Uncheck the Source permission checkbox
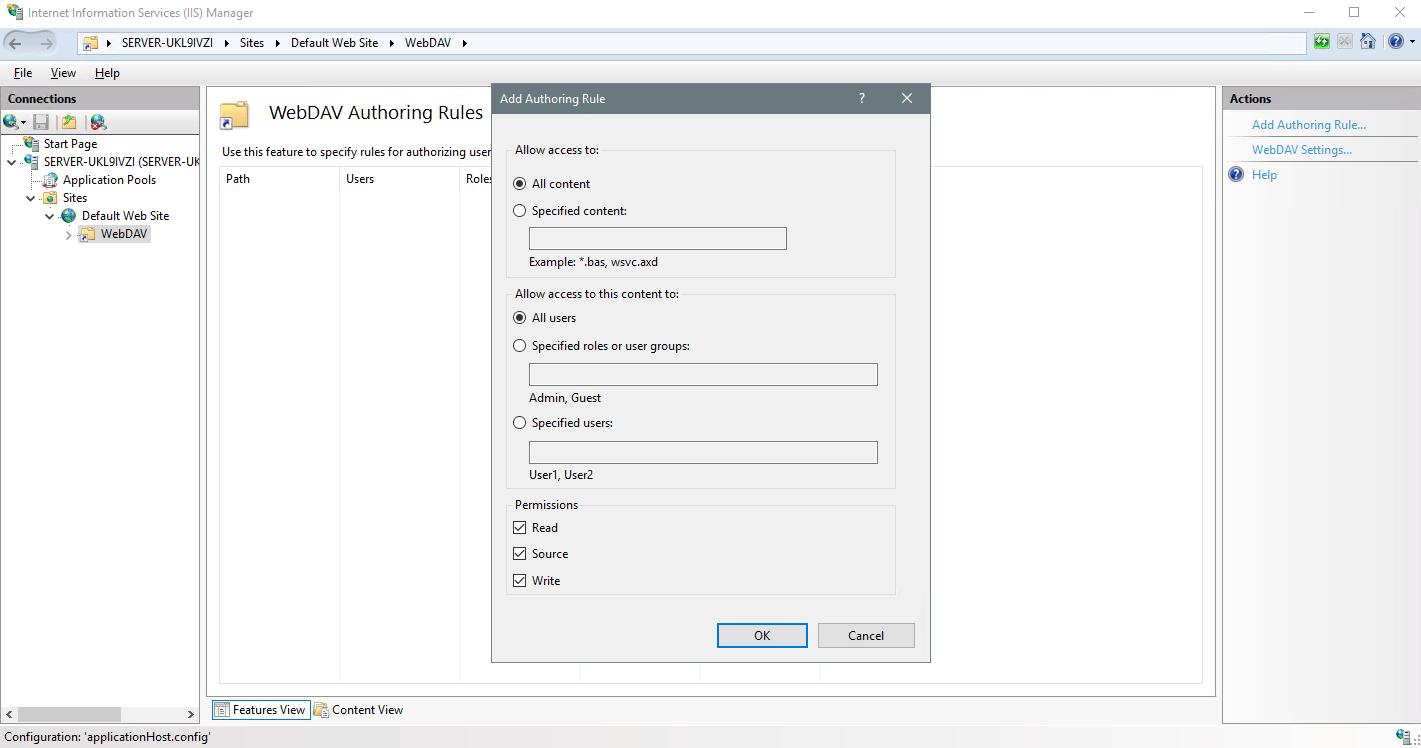This screenshot has width=1421, height=748. 519,554
